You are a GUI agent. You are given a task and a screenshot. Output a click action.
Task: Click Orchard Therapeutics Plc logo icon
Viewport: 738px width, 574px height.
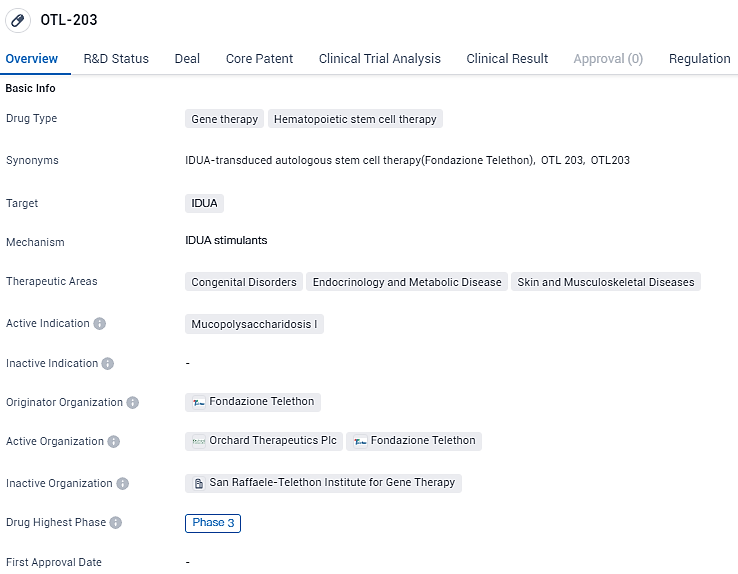click(x=198, y=441)
